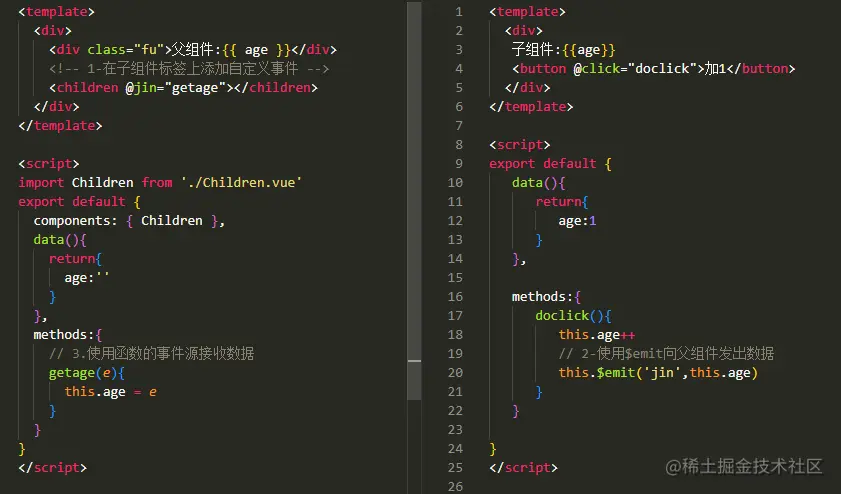841x494 pixels.
Task: Click the import keyword
Action: coord(41,183)
